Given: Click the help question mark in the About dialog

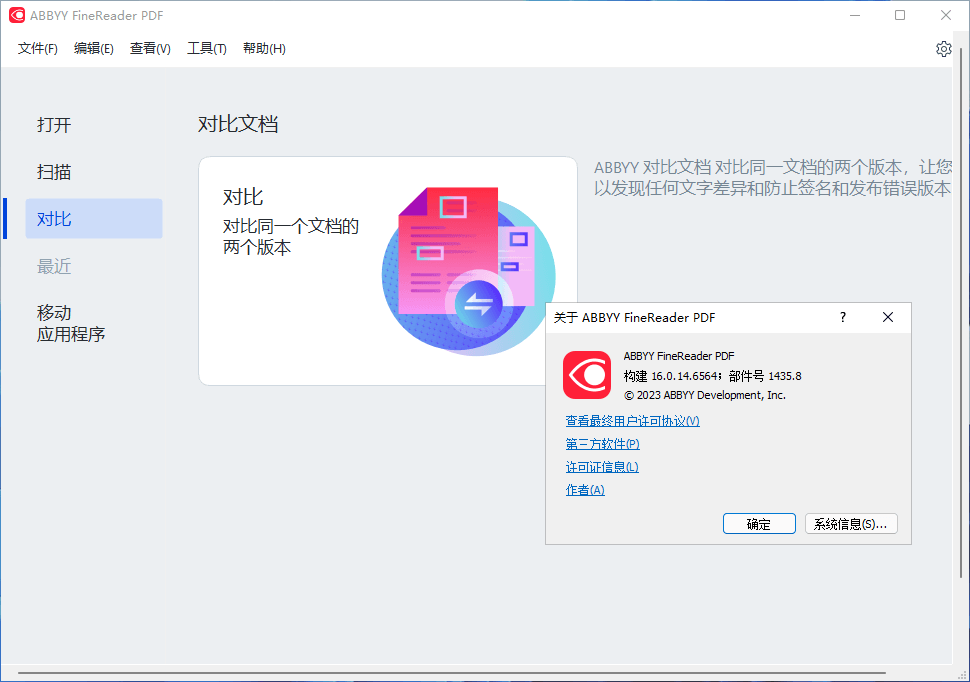Looking at the screenshot, I should click(843, 317).
